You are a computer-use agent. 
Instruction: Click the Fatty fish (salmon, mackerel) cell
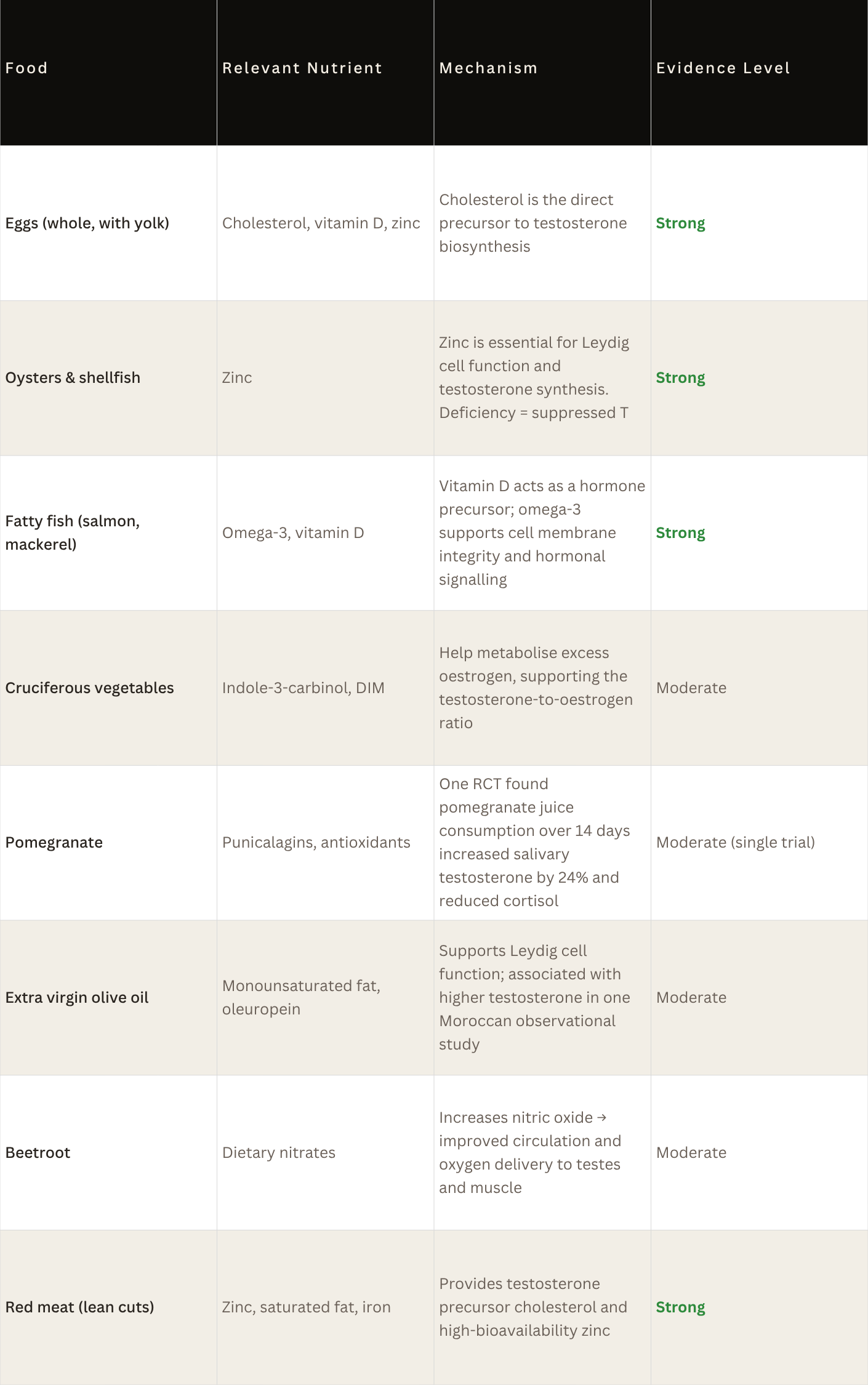click(x=108, y=533)
